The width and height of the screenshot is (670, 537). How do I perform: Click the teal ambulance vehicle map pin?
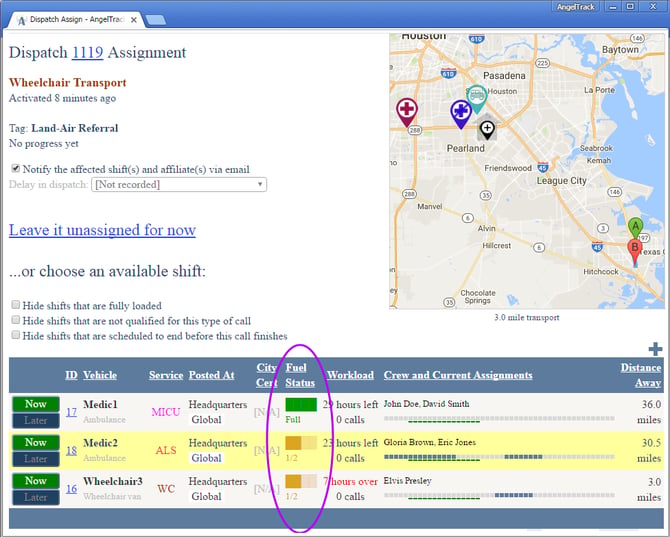pyautogui.click(x=476, y=98)
